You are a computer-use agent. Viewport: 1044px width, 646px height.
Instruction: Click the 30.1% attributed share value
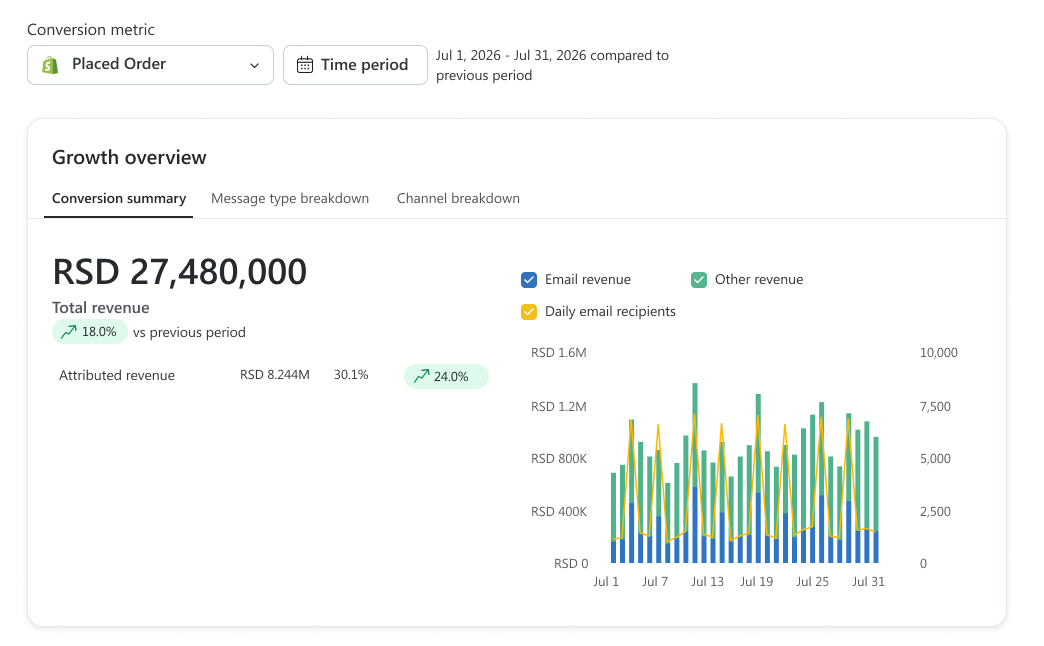click(351, 375)
